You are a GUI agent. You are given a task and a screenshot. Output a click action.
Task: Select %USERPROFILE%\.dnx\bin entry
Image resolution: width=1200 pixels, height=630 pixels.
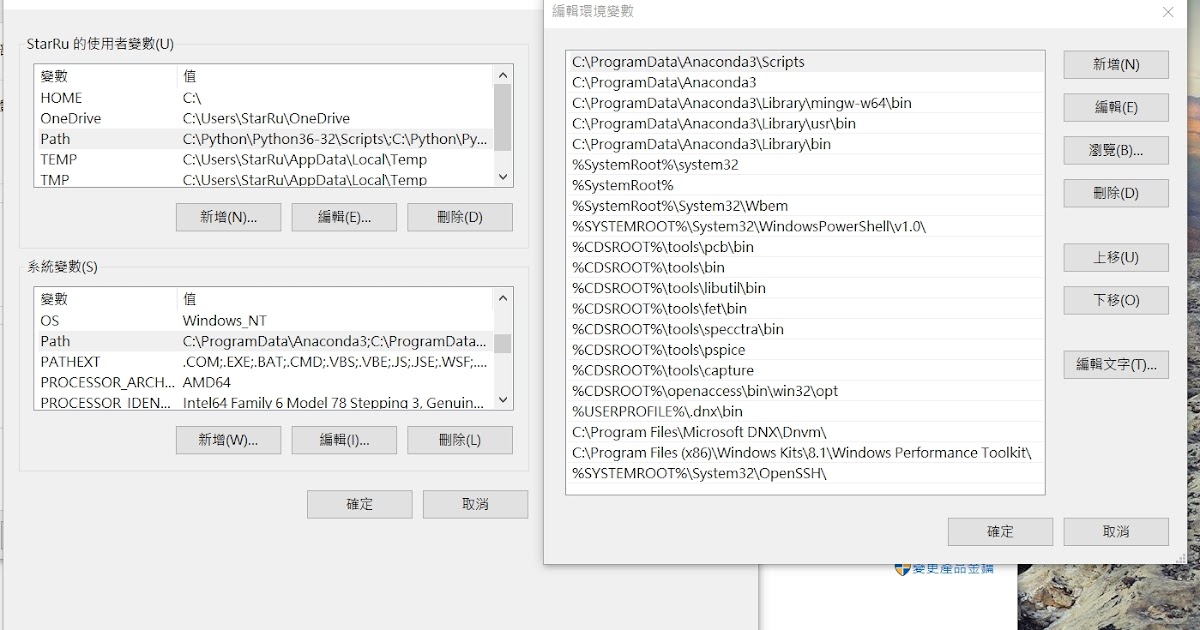tap(805, 411)
